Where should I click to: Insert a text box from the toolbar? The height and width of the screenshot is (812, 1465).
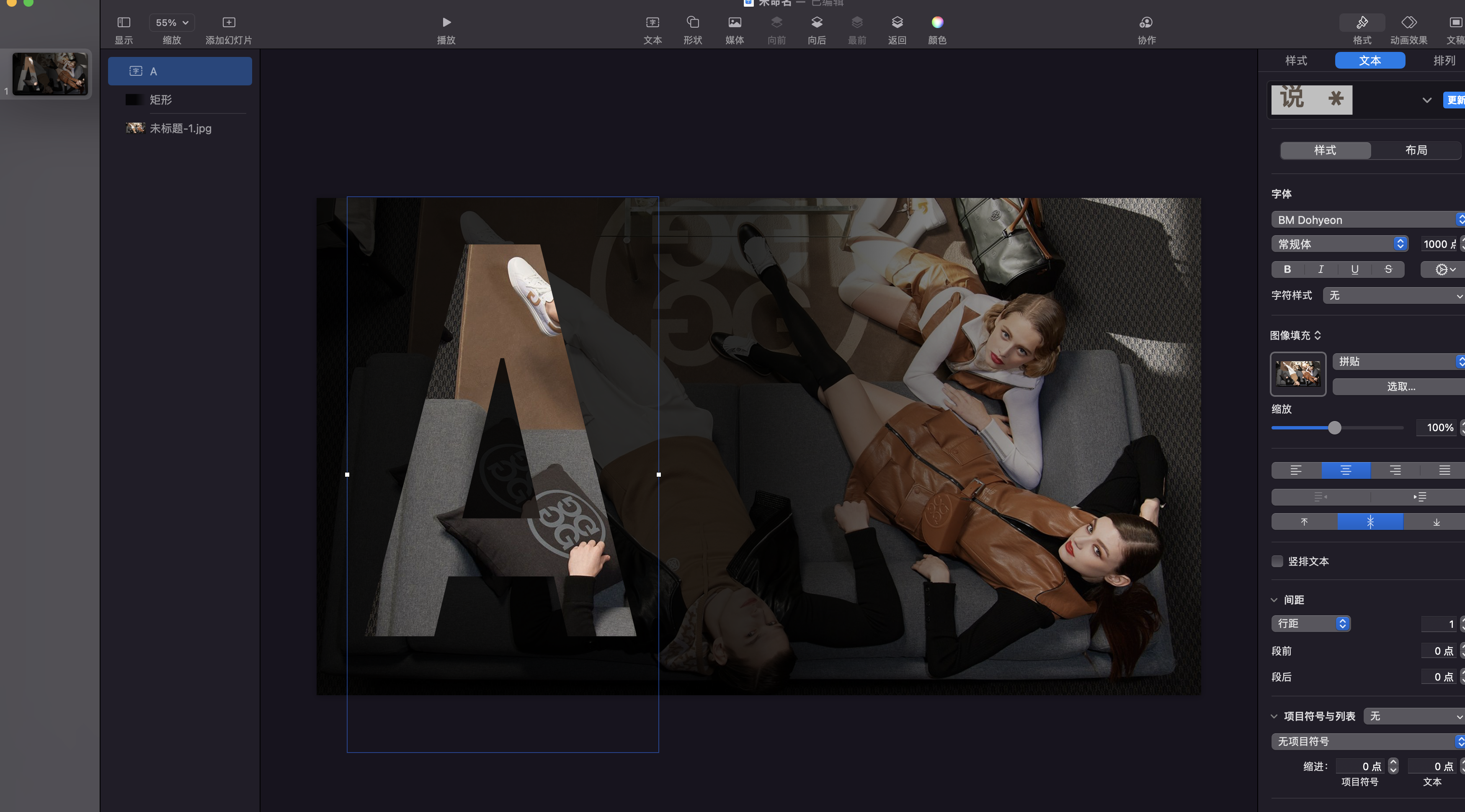click(653, 23)
